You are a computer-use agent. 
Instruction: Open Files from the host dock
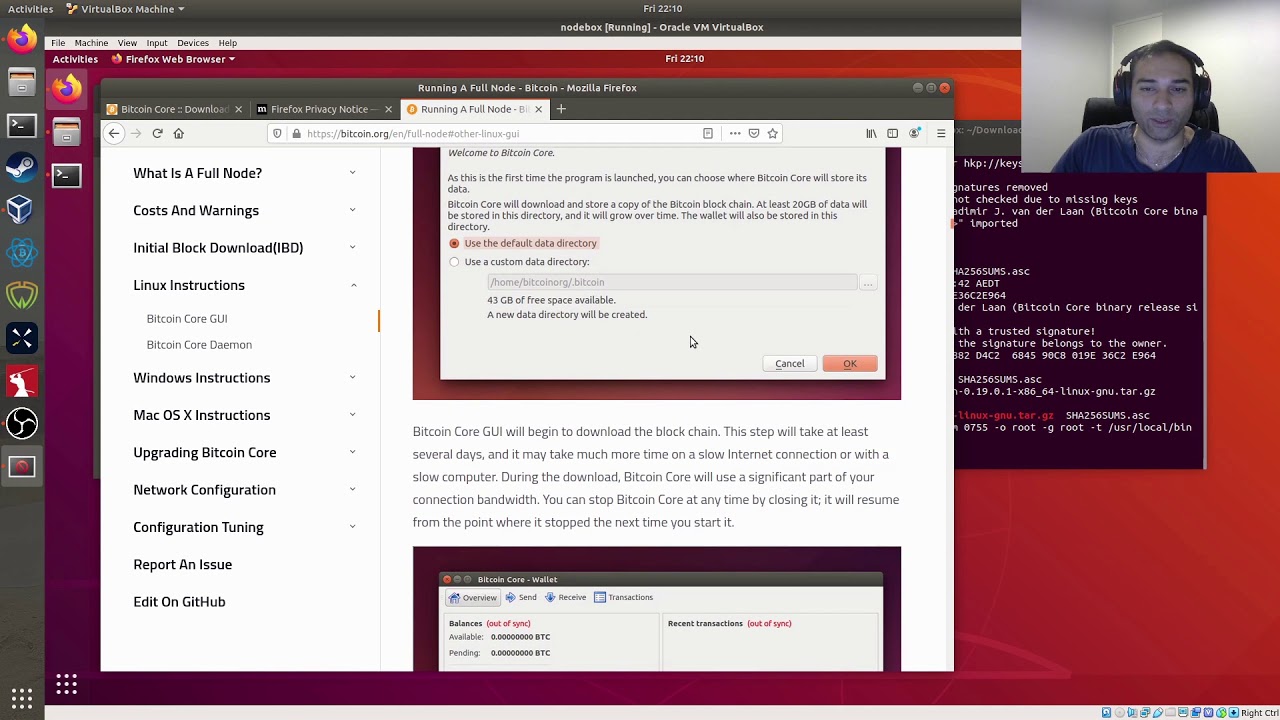click(x=21, y=83)
